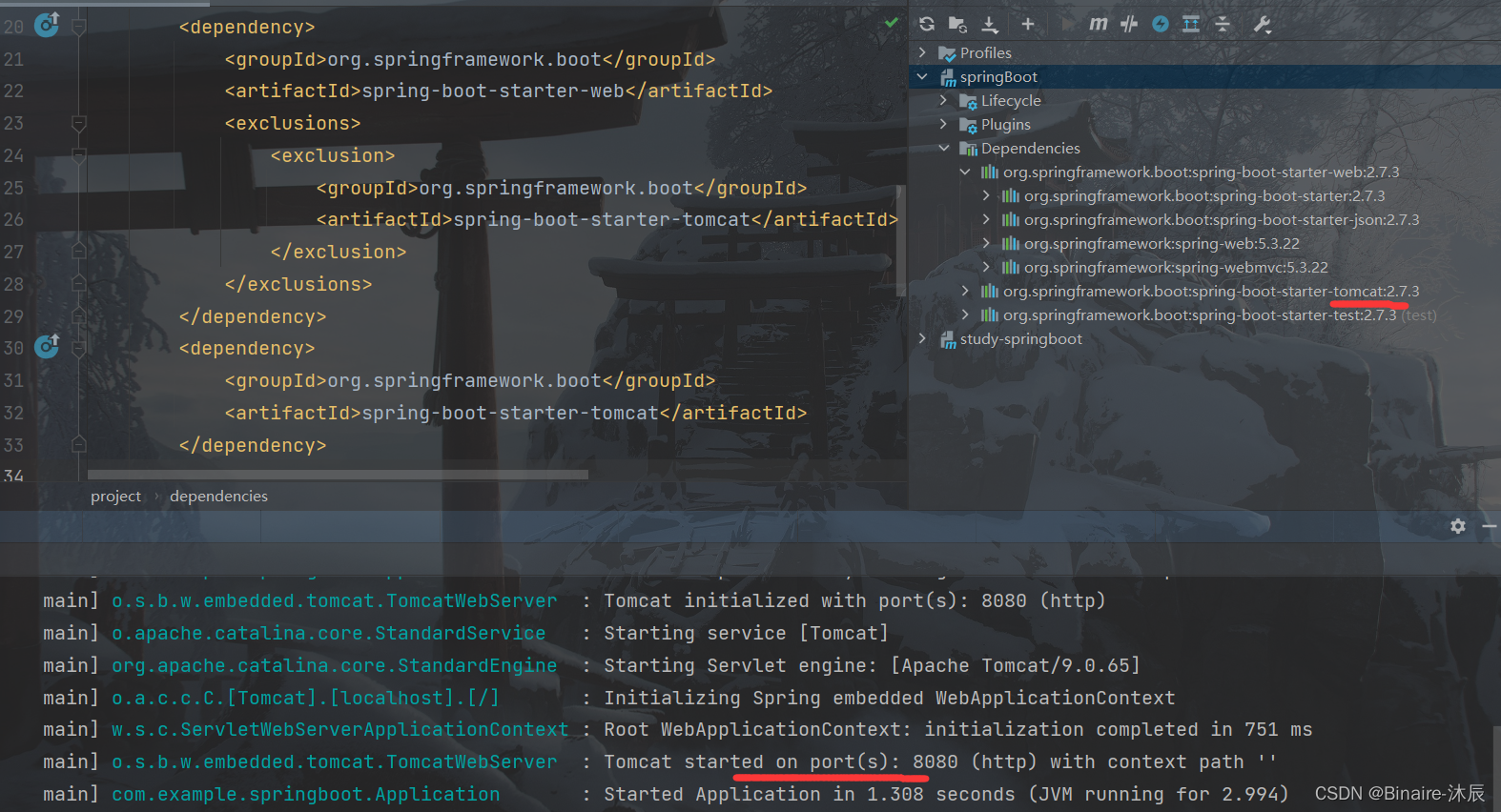
Task: Toggle Offline Mode in Maven toolbar
Action: (1129, 25)
